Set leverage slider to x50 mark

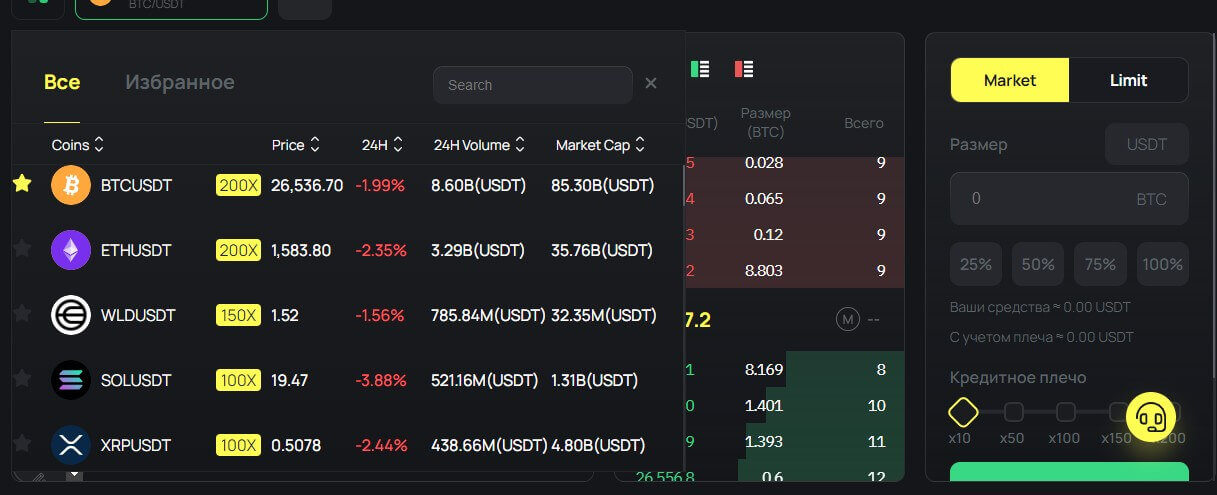tap(1013, 412)
